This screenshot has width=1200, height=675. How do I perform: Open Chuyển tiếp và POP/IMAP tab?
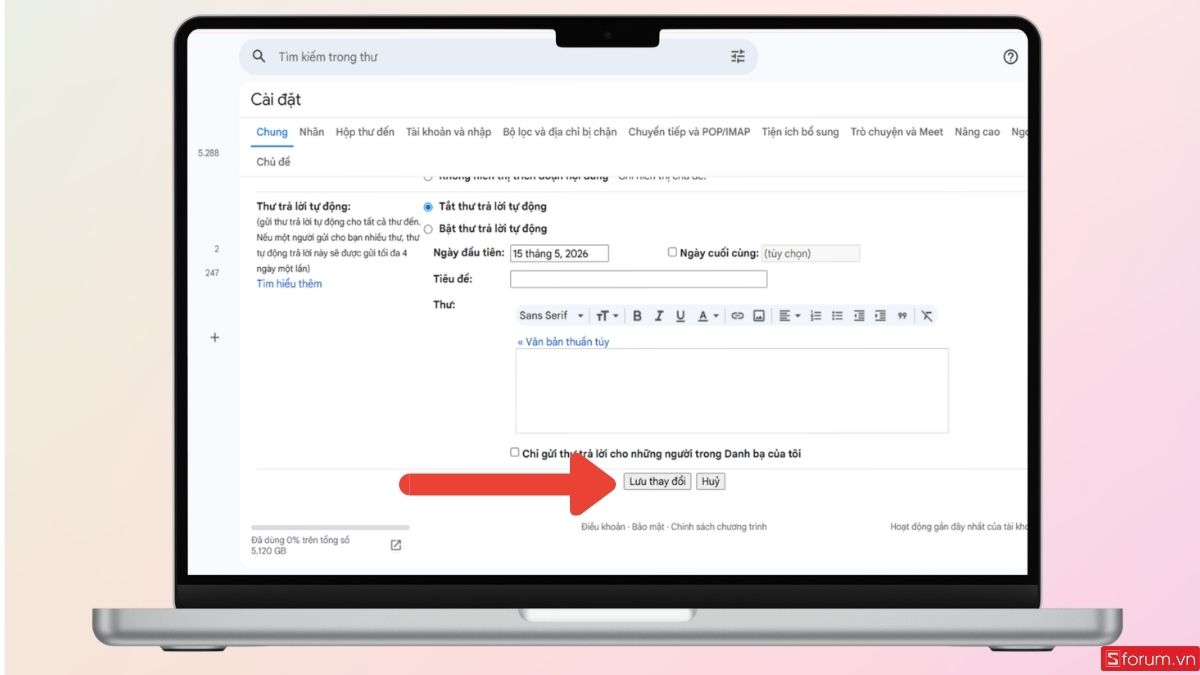tap(689, 132)
